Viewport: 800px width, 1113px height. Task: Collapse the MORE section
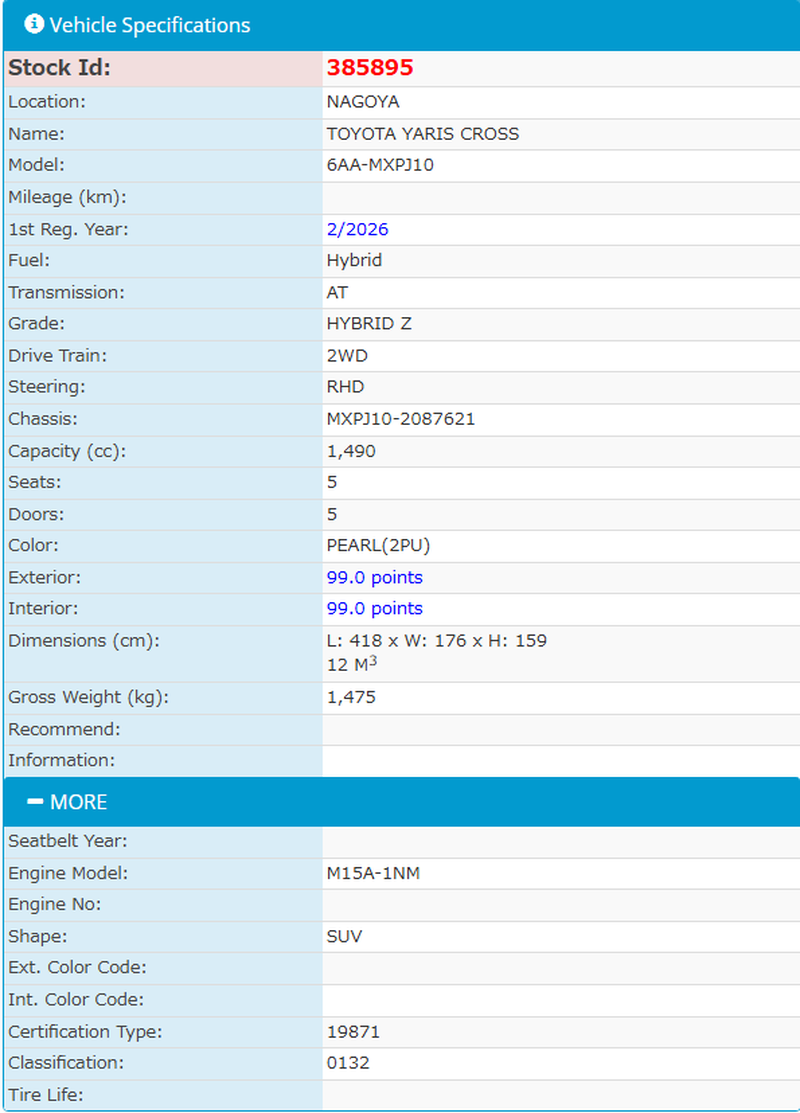[x=402, y=802]
